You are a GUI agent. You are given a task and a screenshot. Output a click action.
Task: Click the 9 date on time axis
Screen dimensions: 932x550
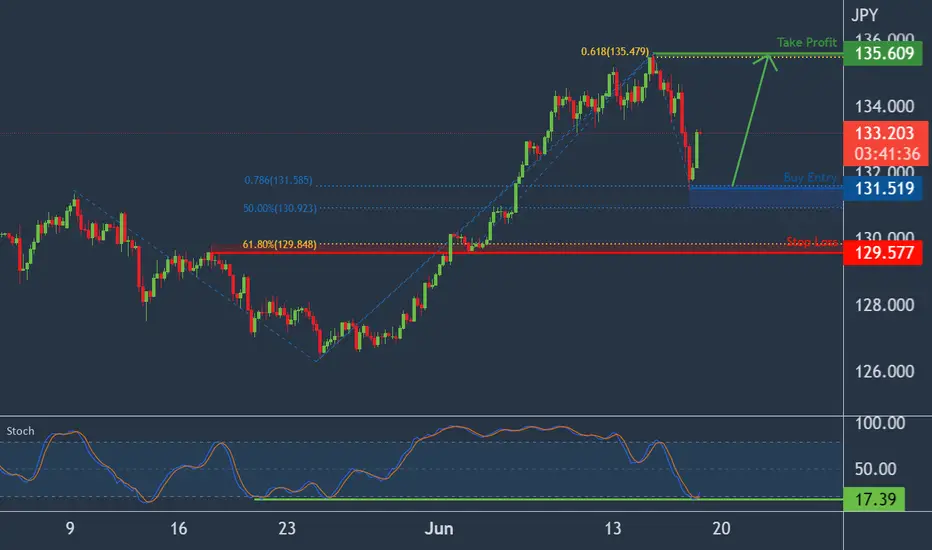tap(70, 529)
